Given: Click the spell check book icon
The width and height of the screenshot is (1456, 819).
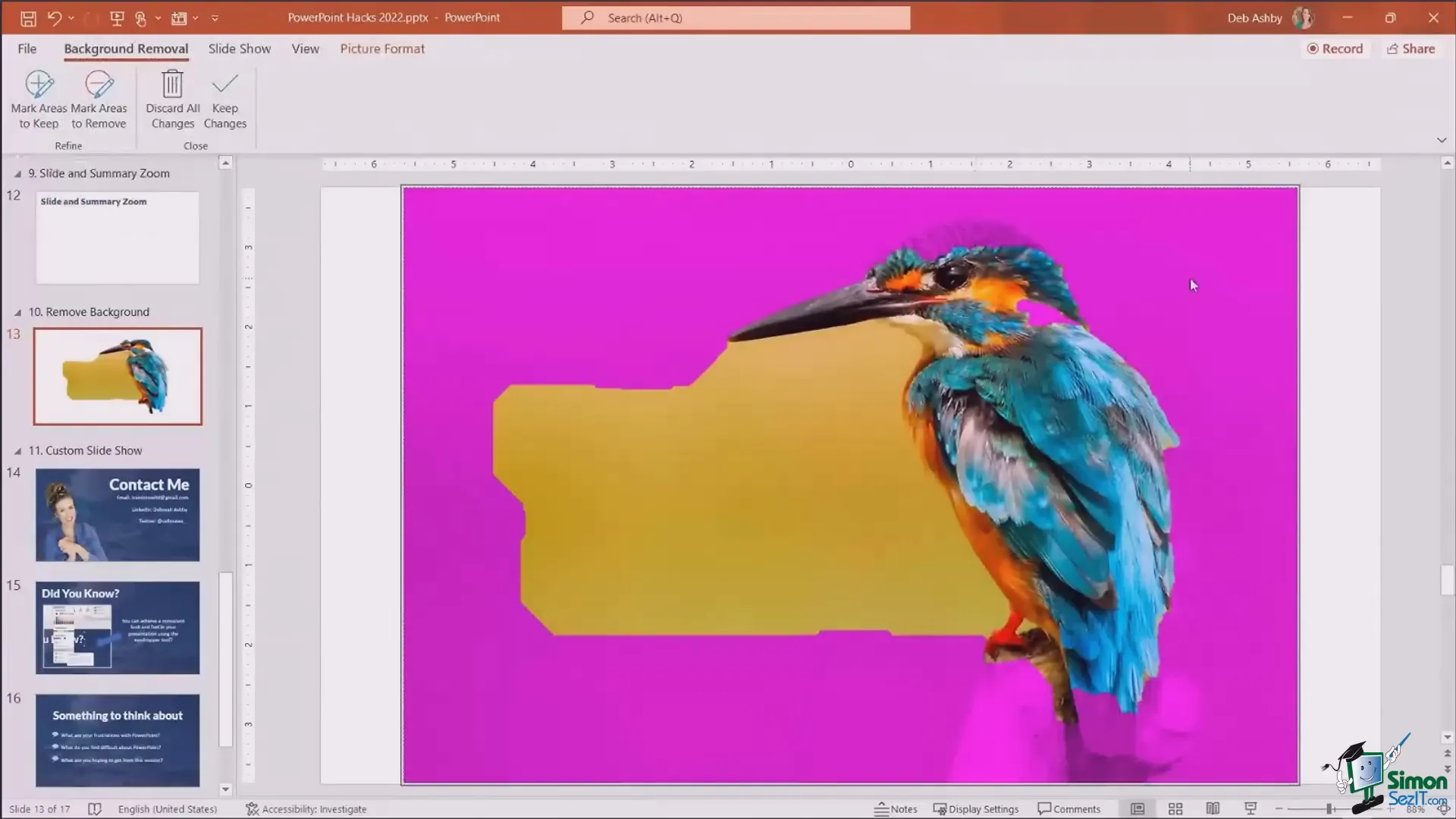Looking at the screenshot, I should click(95, 809).
